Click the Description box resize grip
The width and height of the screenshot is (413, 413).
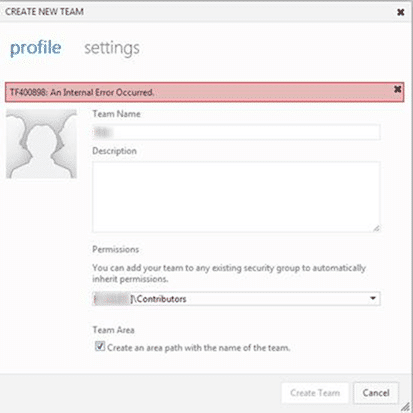click(376, 228)
